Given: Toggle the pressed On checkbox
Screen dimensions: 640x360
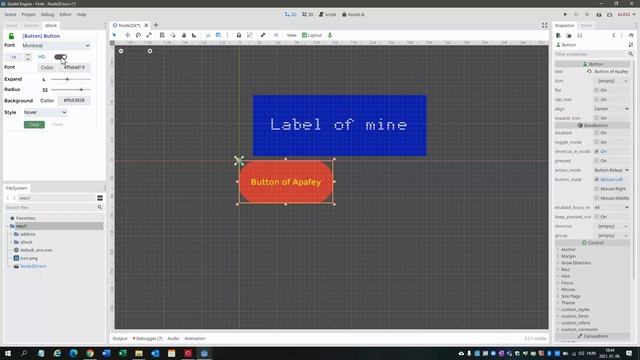Looking at the screenshot, I should 597,161.
